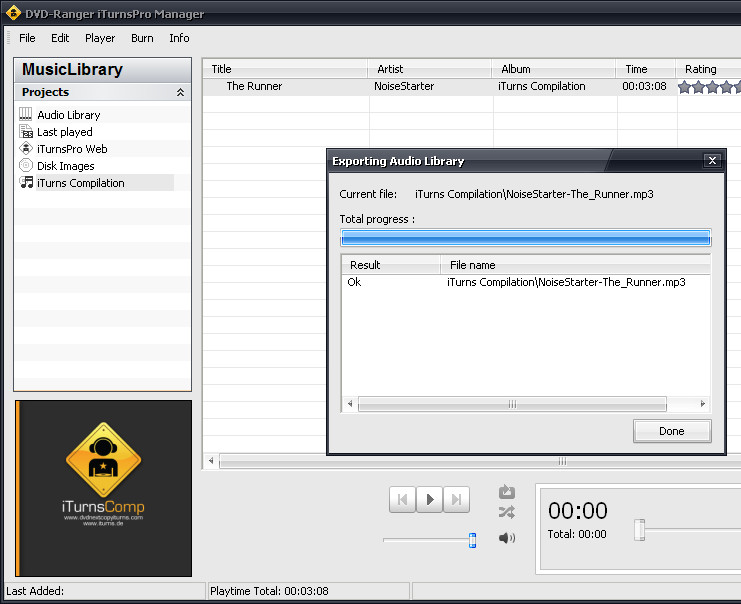Viewport: 741px width, 604px height.
Task: Select Disk Images in the sidebar
Action: click(65, 166)
